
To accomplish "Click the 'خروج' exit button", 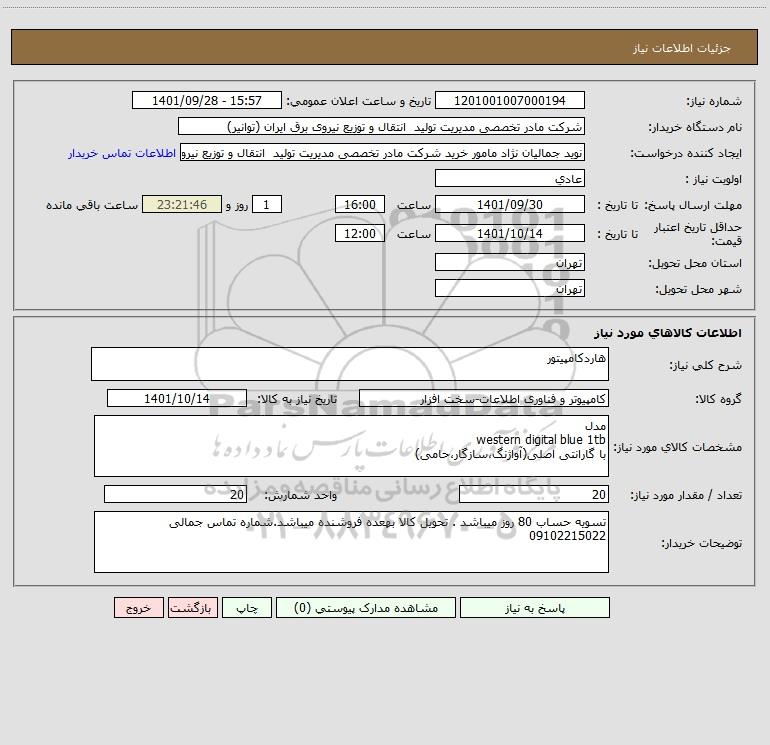I will click(x=138, y=607).
